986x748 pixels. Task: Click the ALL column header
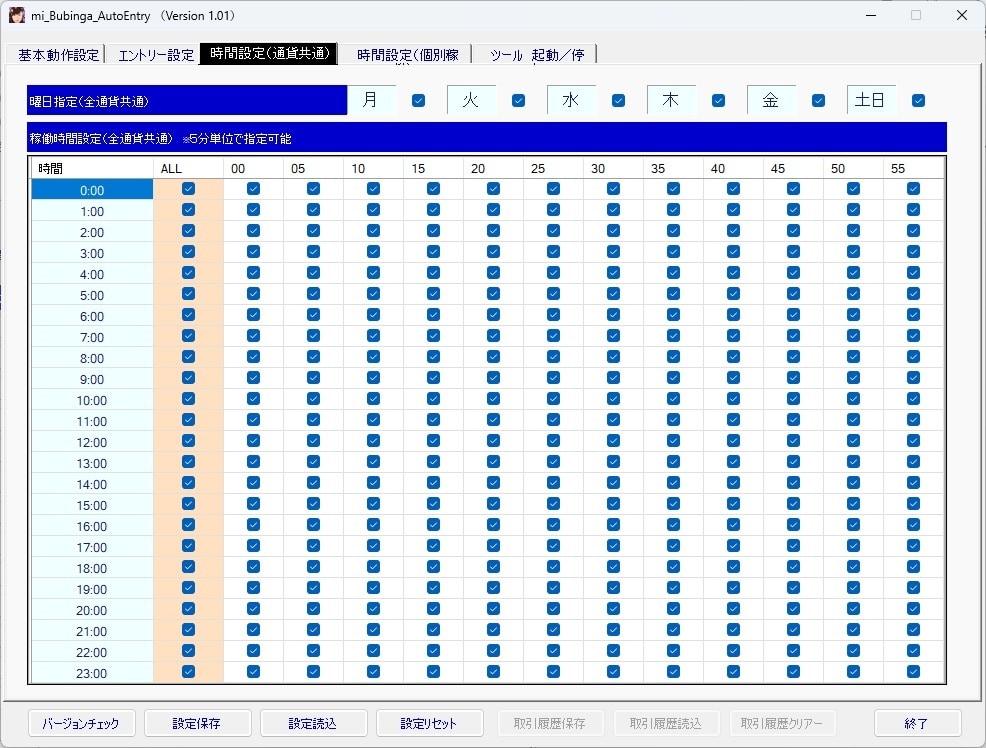click(188, 168)
